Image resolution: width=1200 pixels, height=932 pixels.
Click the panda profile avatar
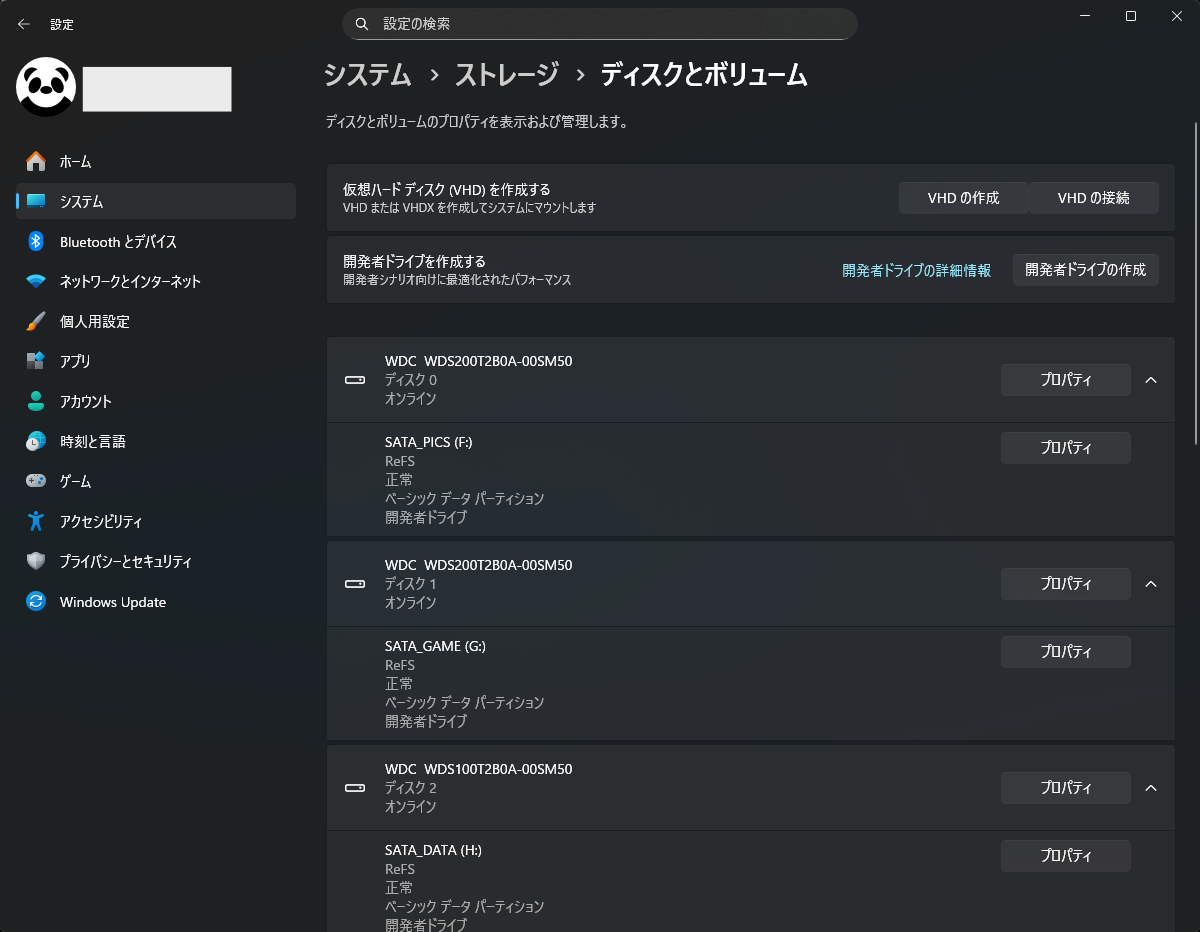(46, 87)
